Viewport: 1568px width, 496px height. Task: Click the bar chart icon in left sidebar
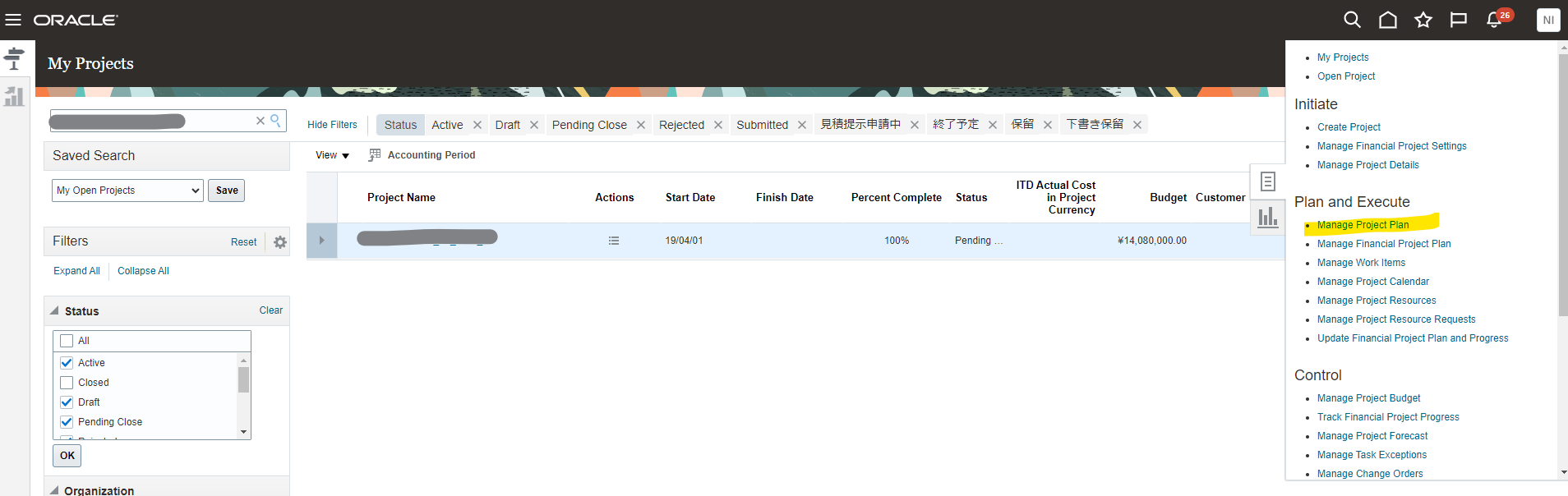pos(14,96)
